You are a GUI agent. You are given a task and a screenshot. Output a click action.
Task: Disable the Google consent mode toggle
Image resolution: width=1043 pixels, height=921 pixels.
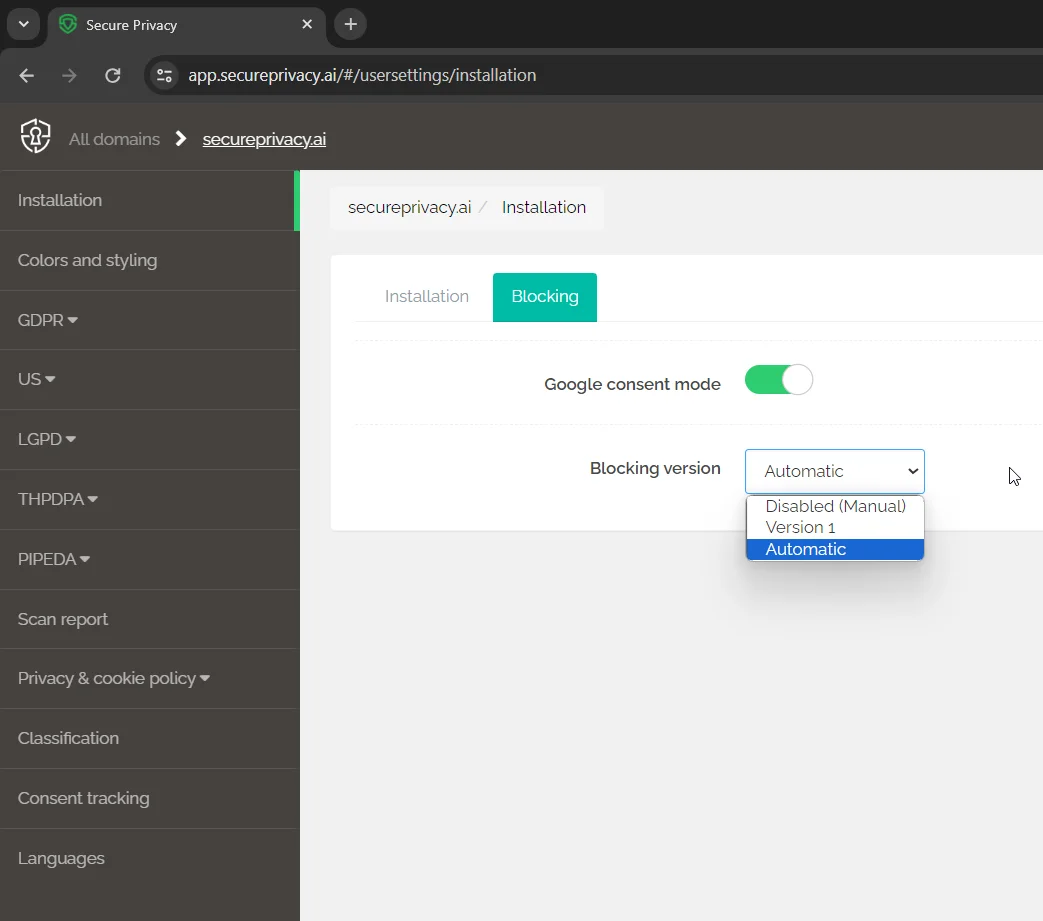click(778, 379)
